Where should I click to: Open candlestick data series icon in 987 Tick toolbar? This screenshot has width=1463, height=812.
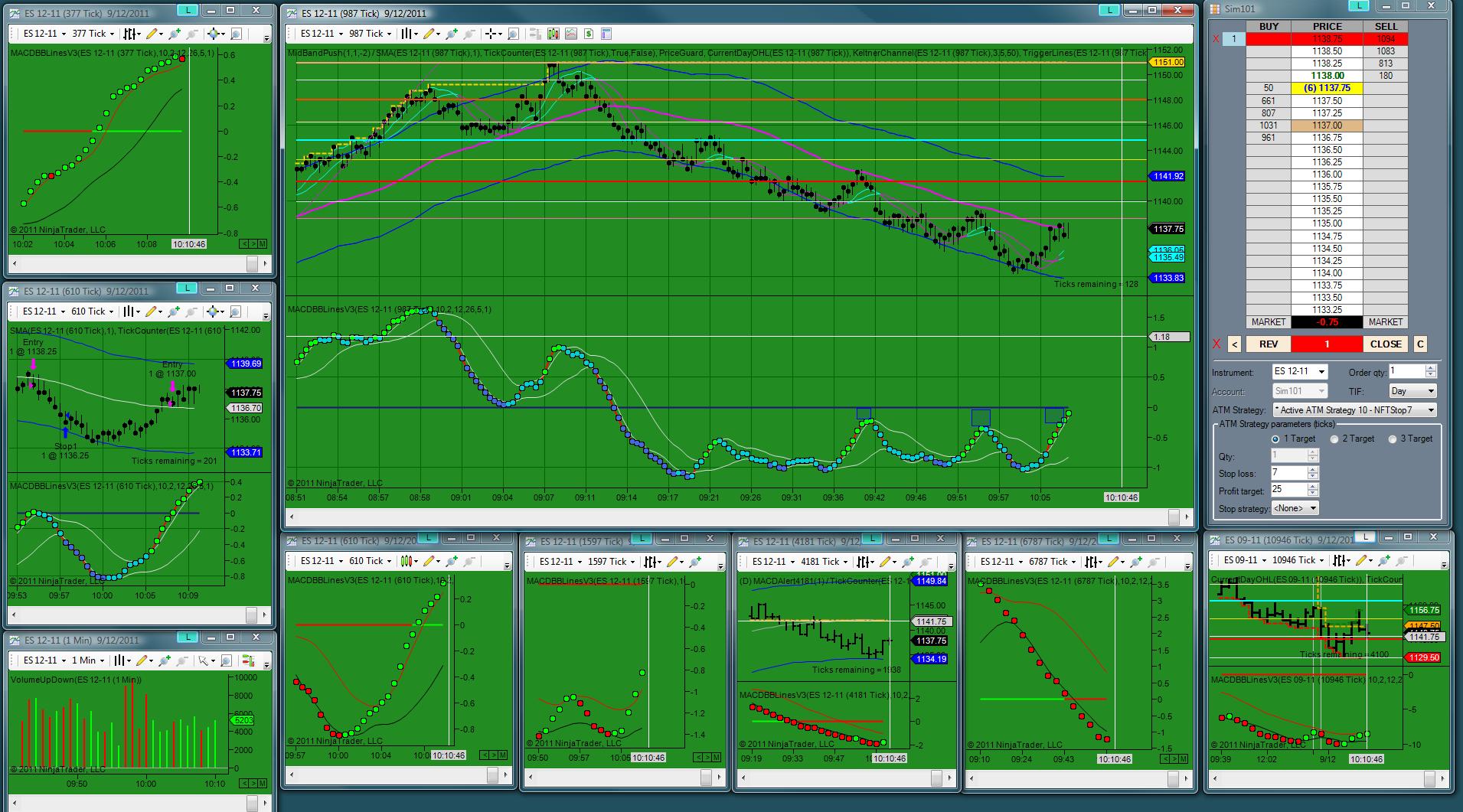pos(553,34)
